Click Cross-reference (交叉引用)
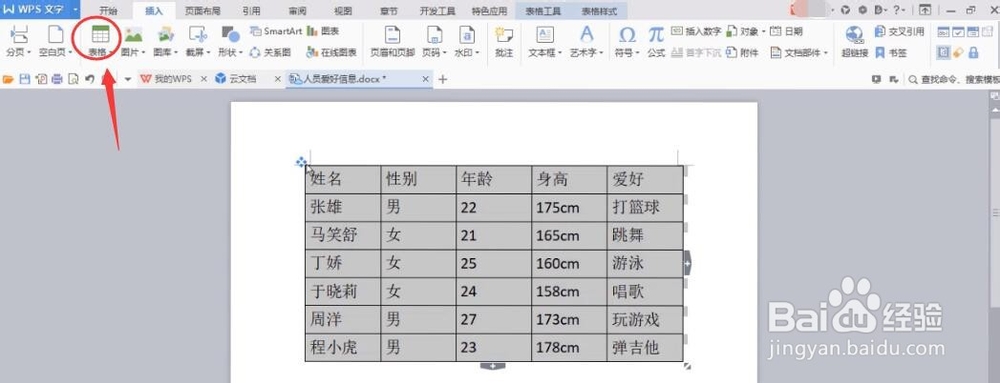 click(x=900, y=31)
